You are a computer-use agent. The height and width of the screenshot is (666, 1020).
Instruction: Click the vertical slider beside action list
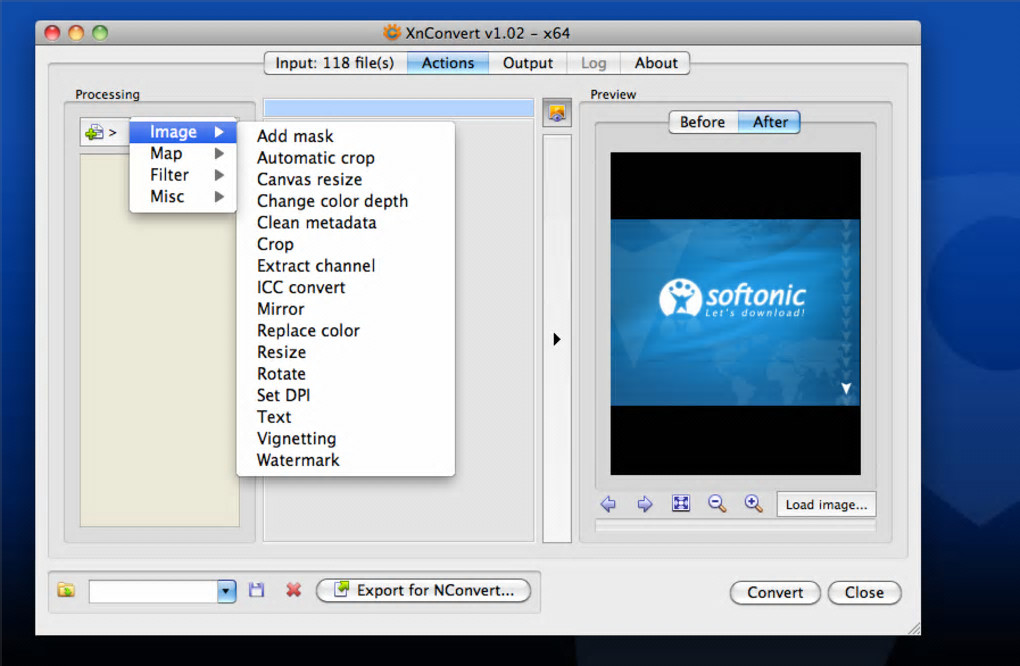point(557,338)
